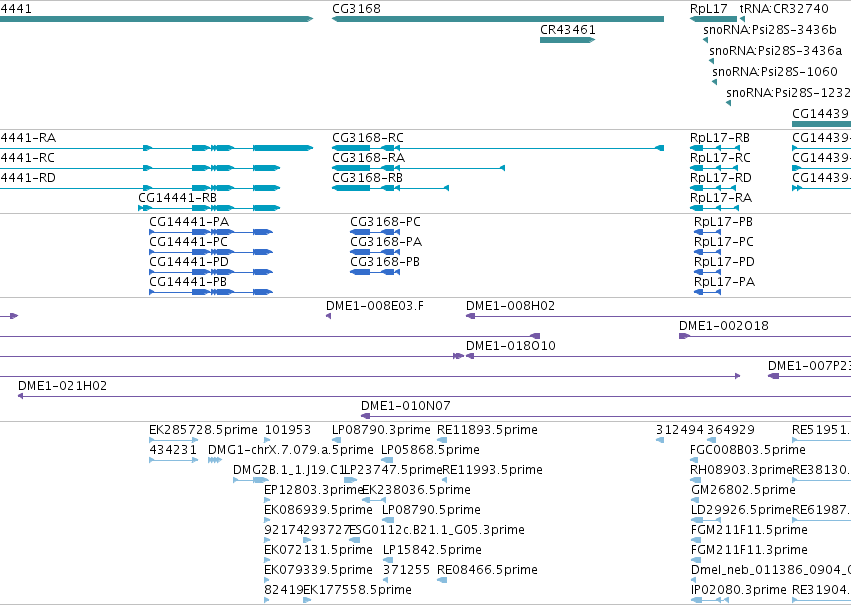Image resolution: width=851 pixels, height=605 pixels.
Task: Click the DME1-010N07 label
Action: point(405,406)
